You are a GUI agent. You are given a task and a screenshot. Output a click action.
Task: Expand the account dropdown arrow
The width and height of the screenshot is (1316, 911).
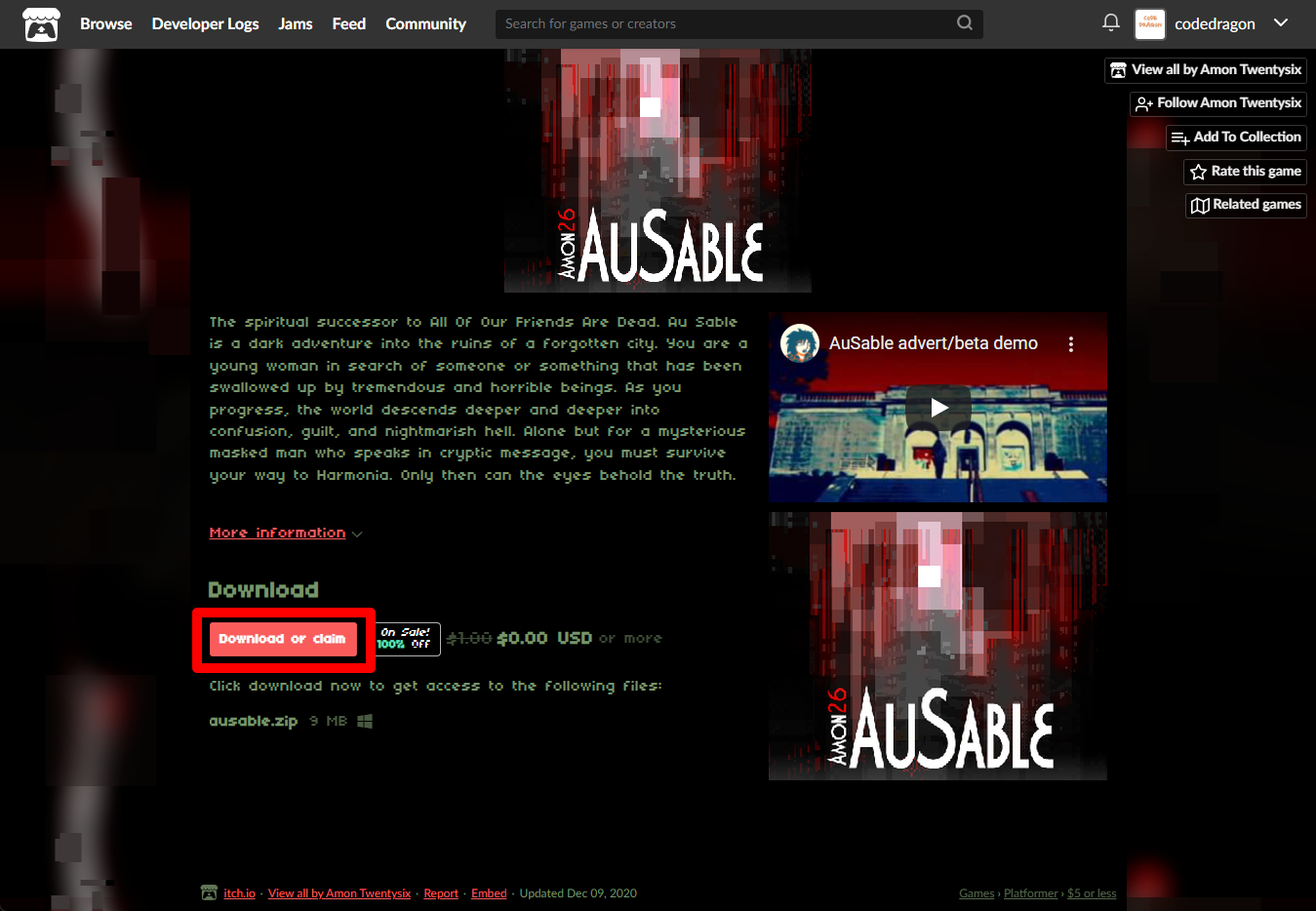point(1281,22)
